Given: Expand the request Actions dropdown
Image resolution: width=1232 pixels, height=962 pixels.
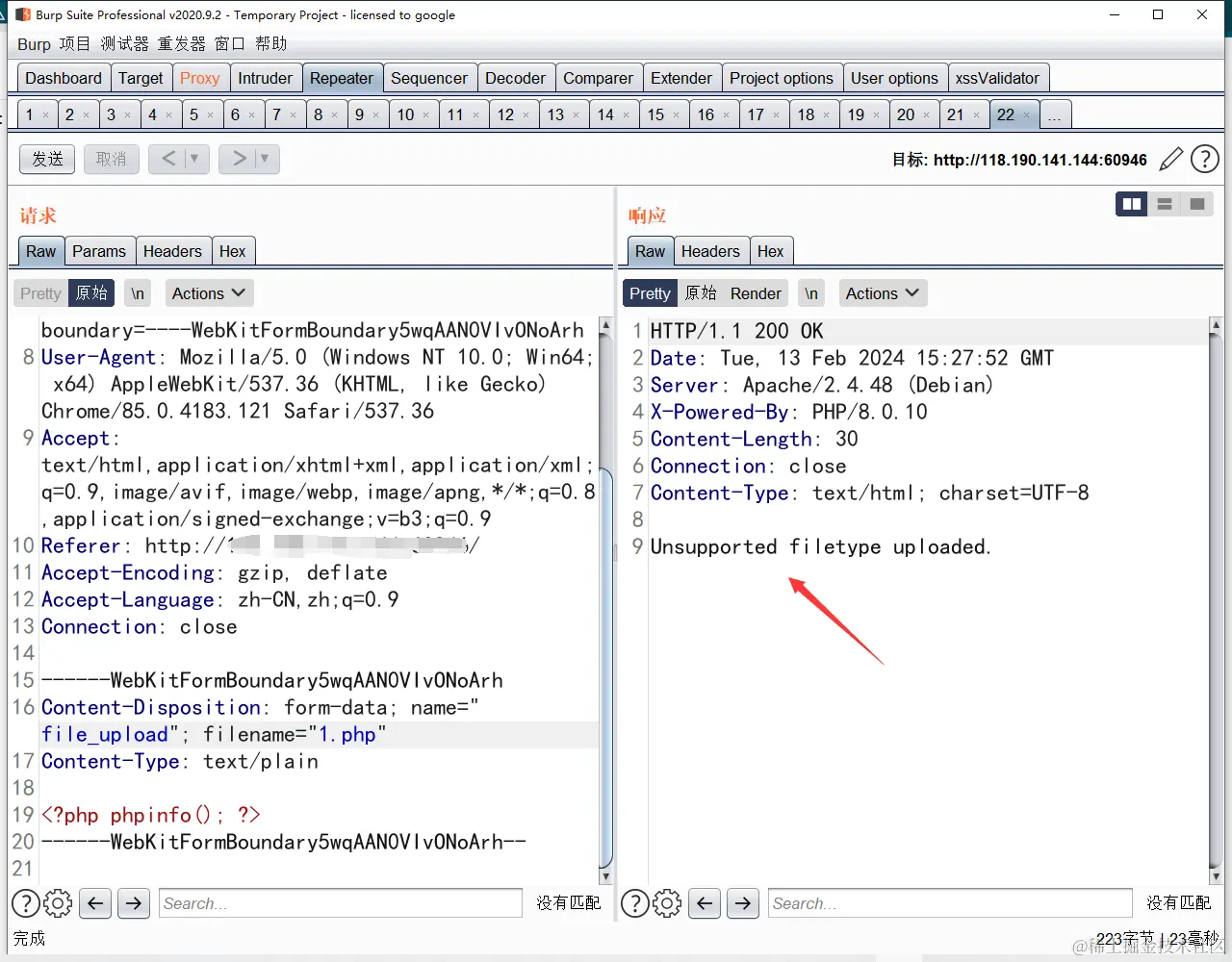Looking at the screenshot, I should 209,293.
